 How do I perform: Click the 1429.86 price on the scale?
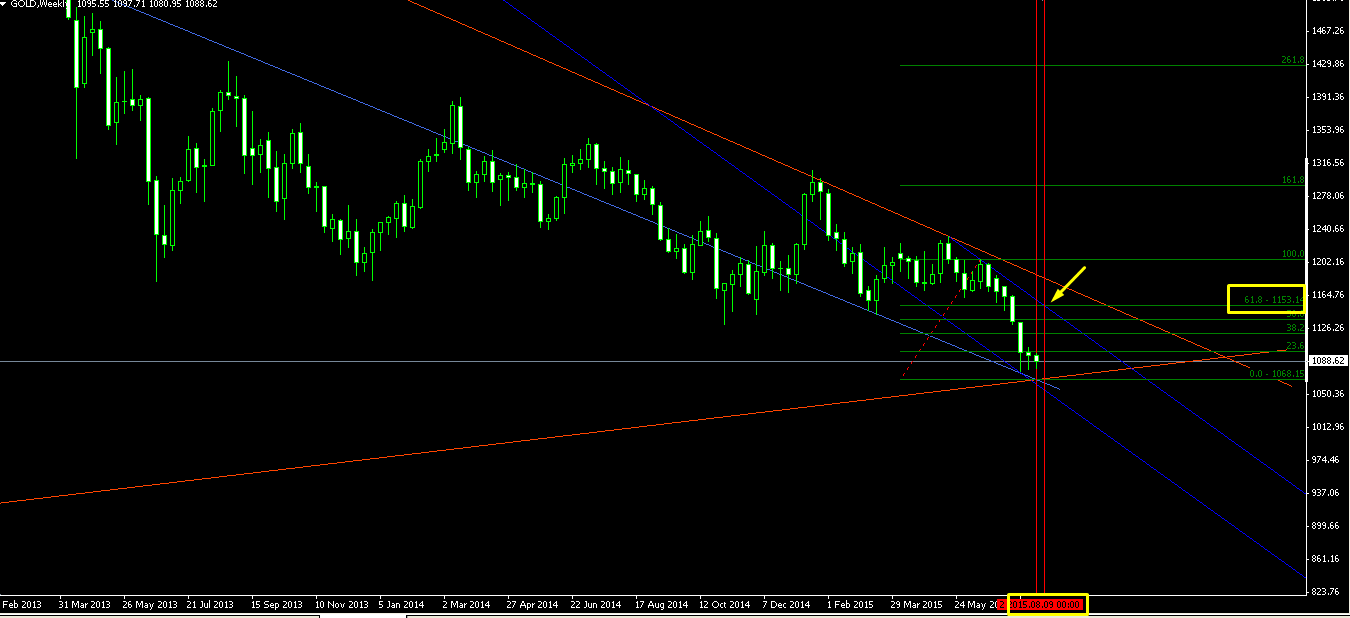tap(1327, 64)
